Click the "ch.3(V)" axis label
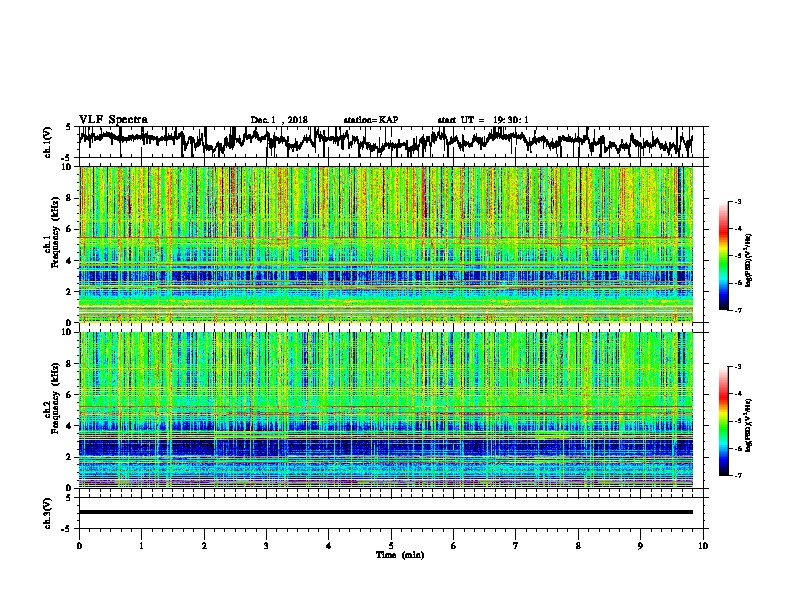 [x=48, y=513]
